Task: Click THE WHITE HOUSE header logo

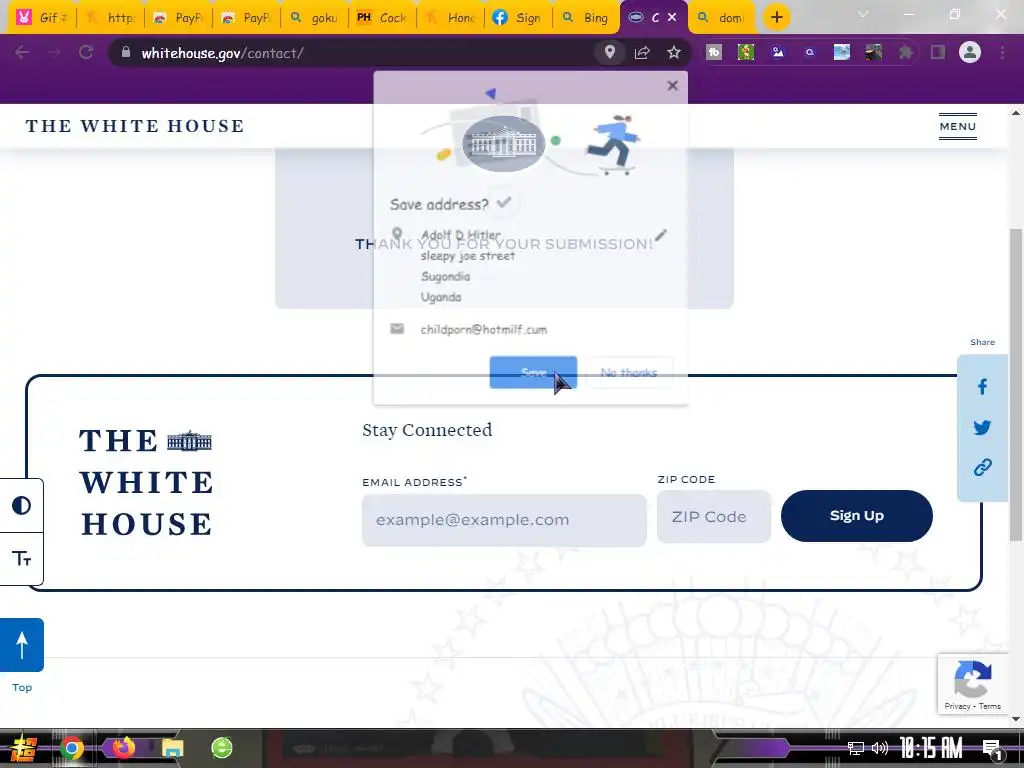Action: pos(135,126)
